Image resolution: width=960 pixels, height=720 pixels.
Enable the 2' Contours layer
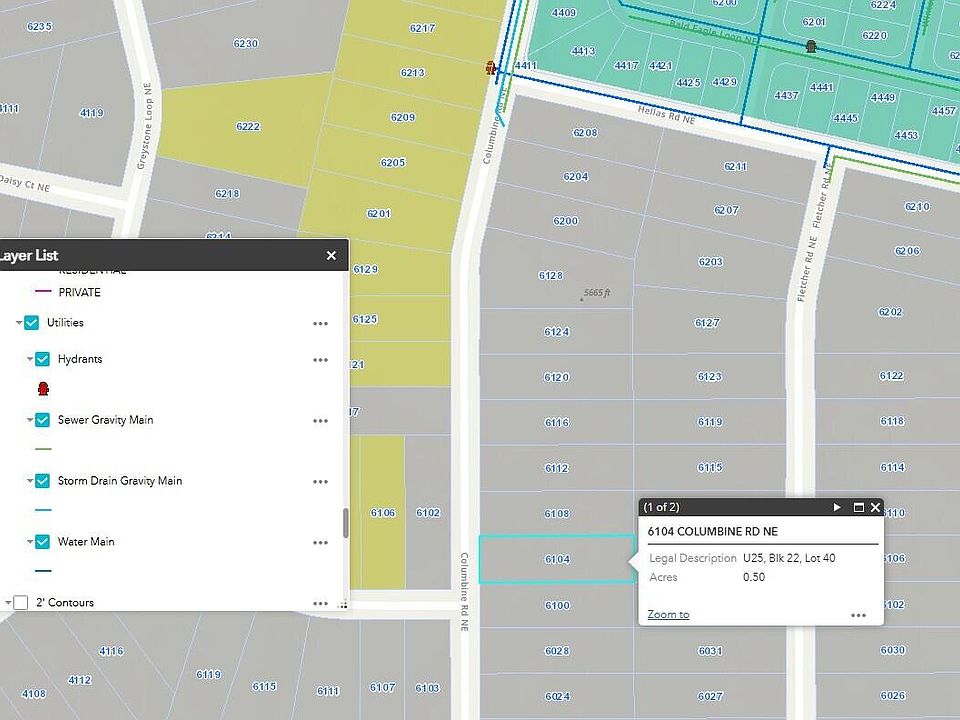(21, 603)
